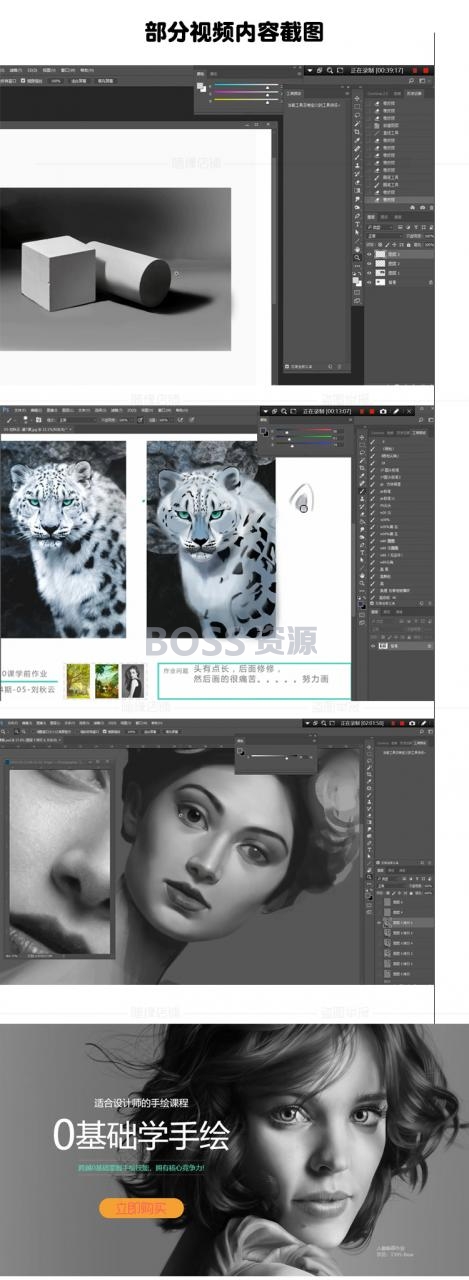Open the 正常 blend mode dropdown in top screenshot

pyautogui.click(x=384, y=236)
